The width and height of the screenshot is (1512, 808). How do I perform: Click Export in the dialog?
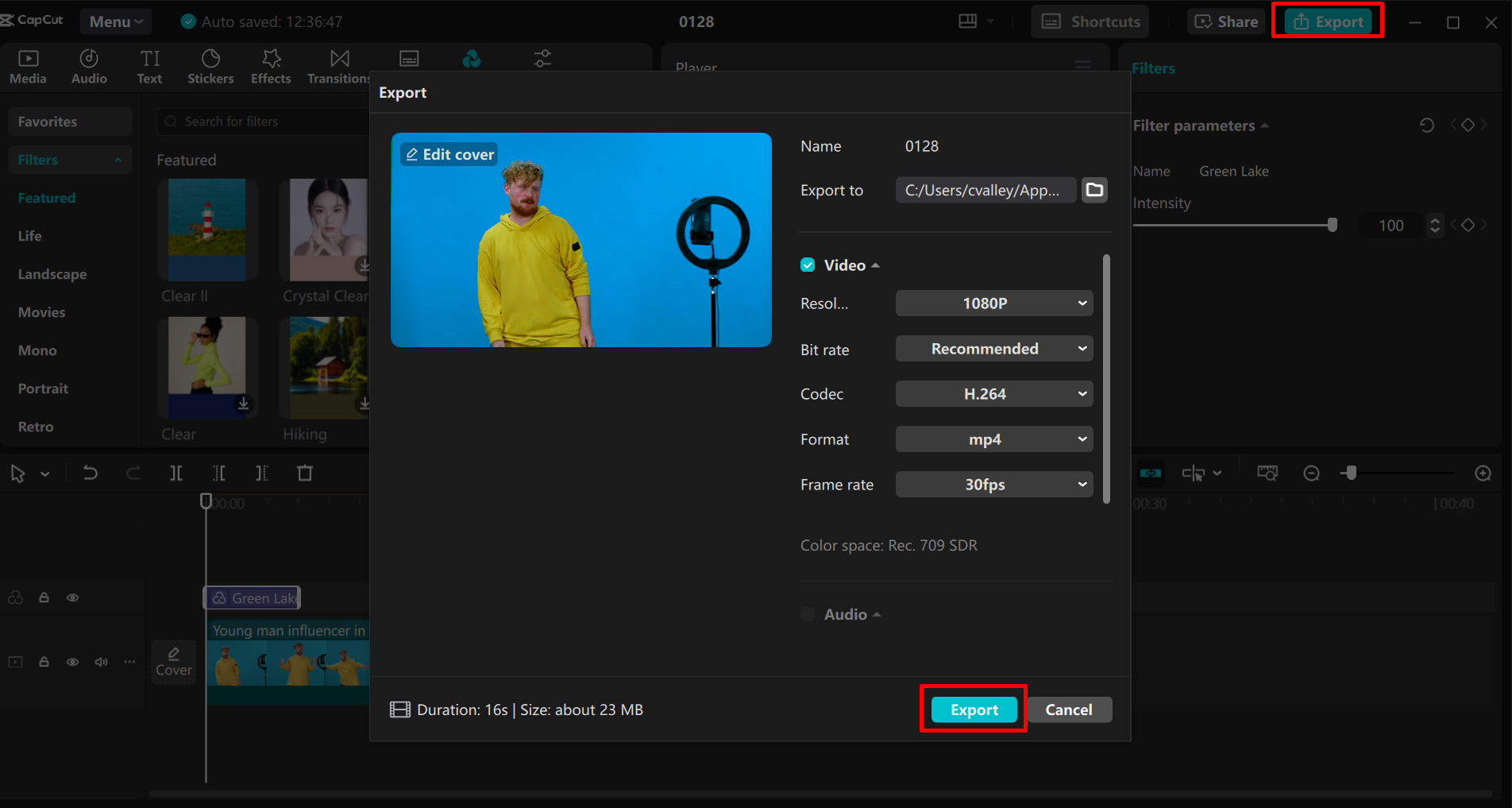pyautogui.click(x=974, y=709)
